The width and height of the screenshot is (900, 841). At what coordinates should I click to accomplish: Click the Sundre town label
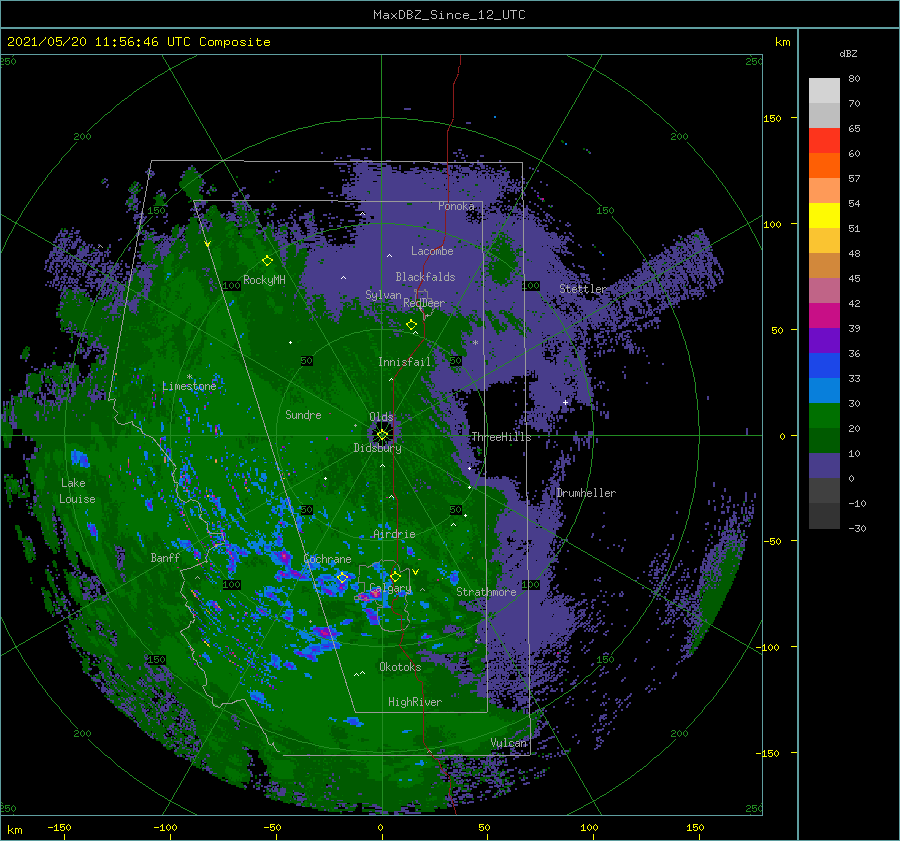tap(303, 414)
